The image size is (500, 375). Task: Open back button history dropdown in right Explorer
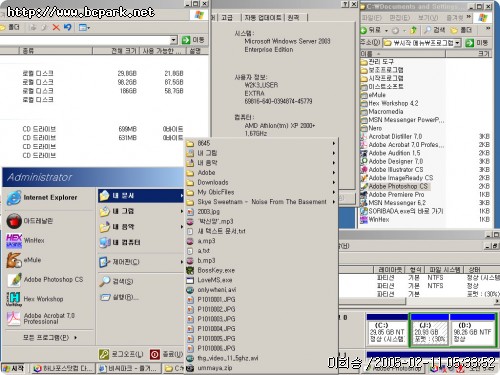(386, 30)
